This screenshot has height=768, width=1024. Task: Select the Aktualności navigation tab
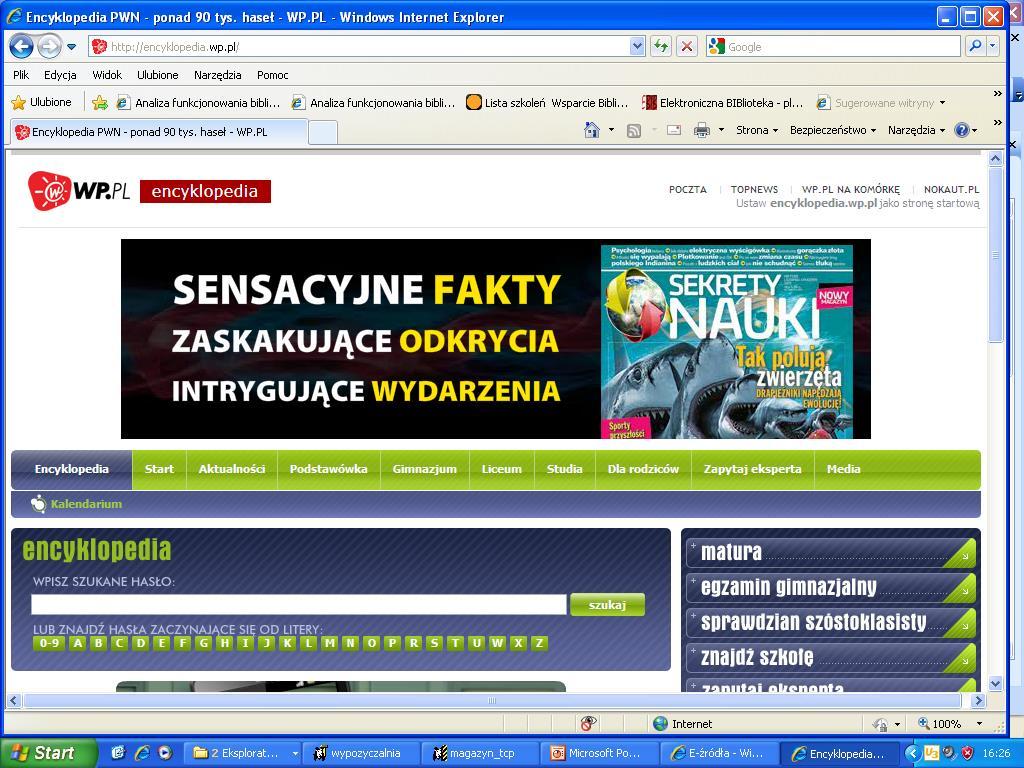tap(232, 469)
